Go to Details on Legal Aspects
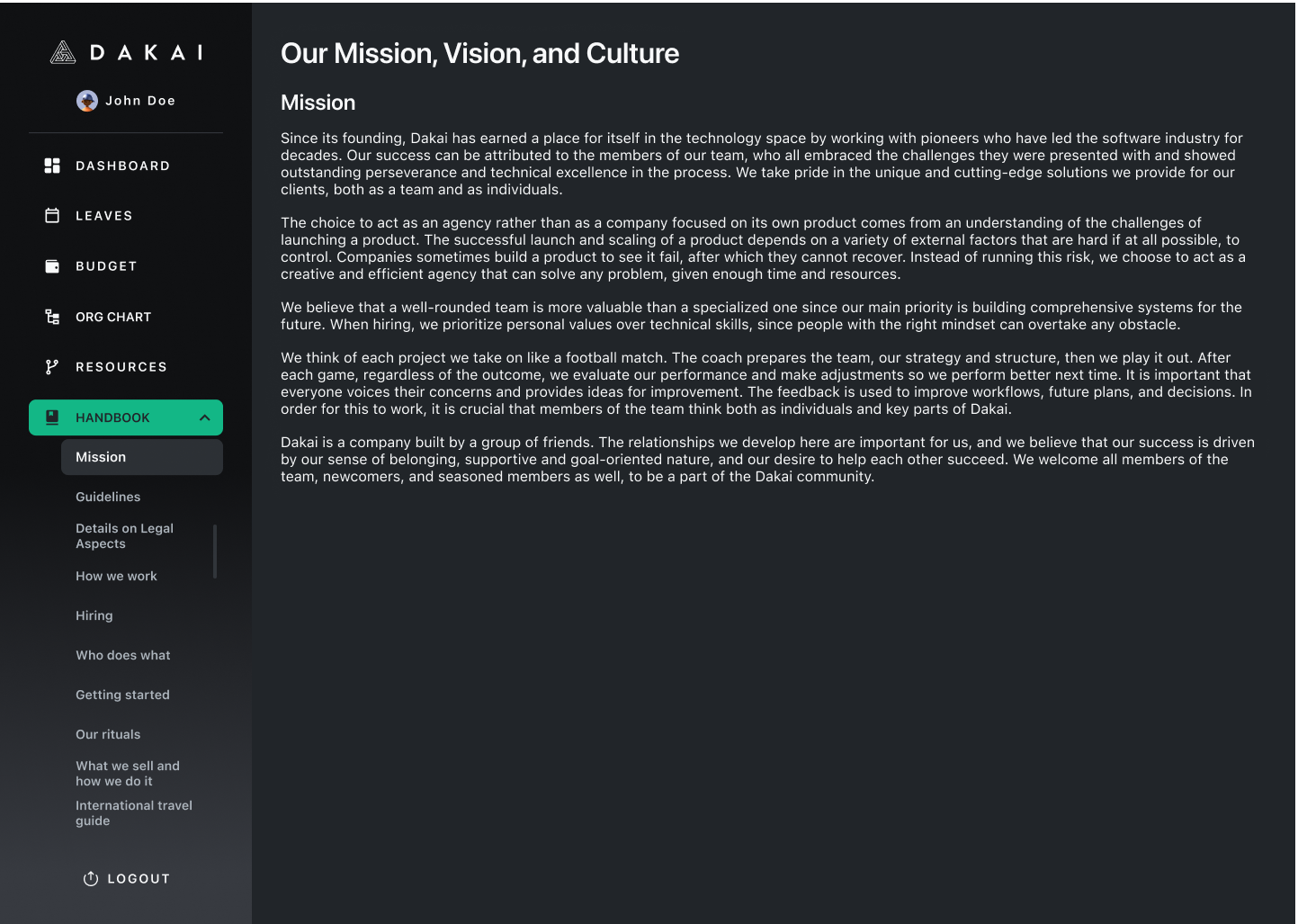1307x924 pixels. pyautogui.click(x=124, y=536)
